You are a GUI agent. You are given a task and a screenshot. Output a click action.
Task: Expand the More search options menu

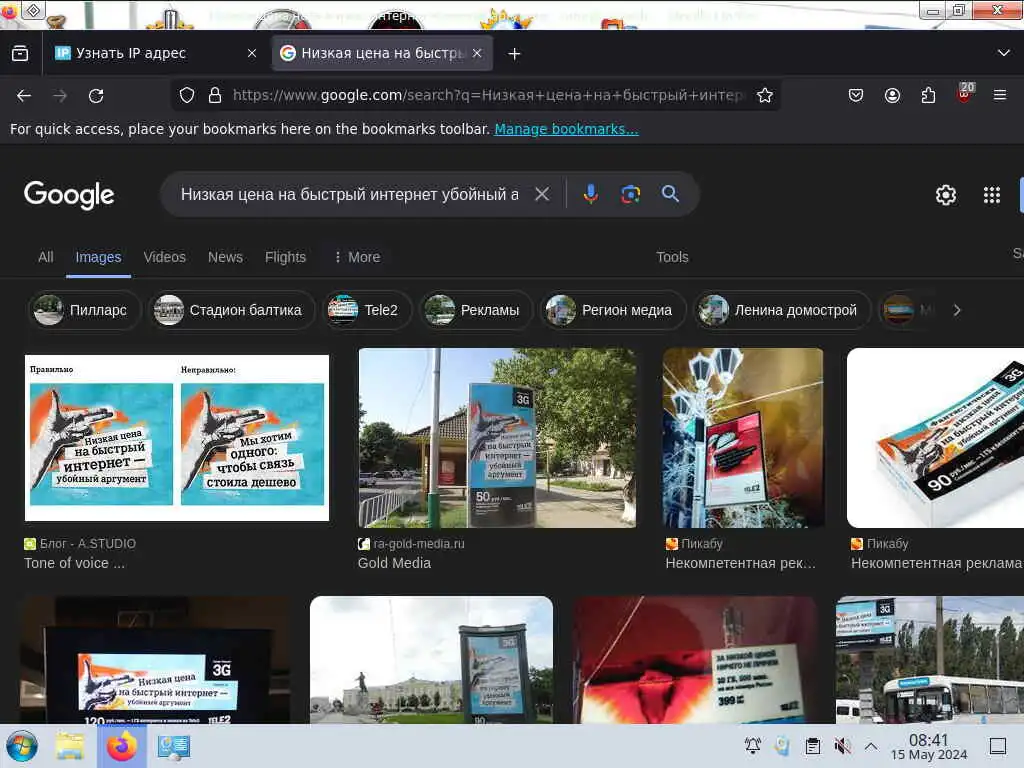pos(357,257)
